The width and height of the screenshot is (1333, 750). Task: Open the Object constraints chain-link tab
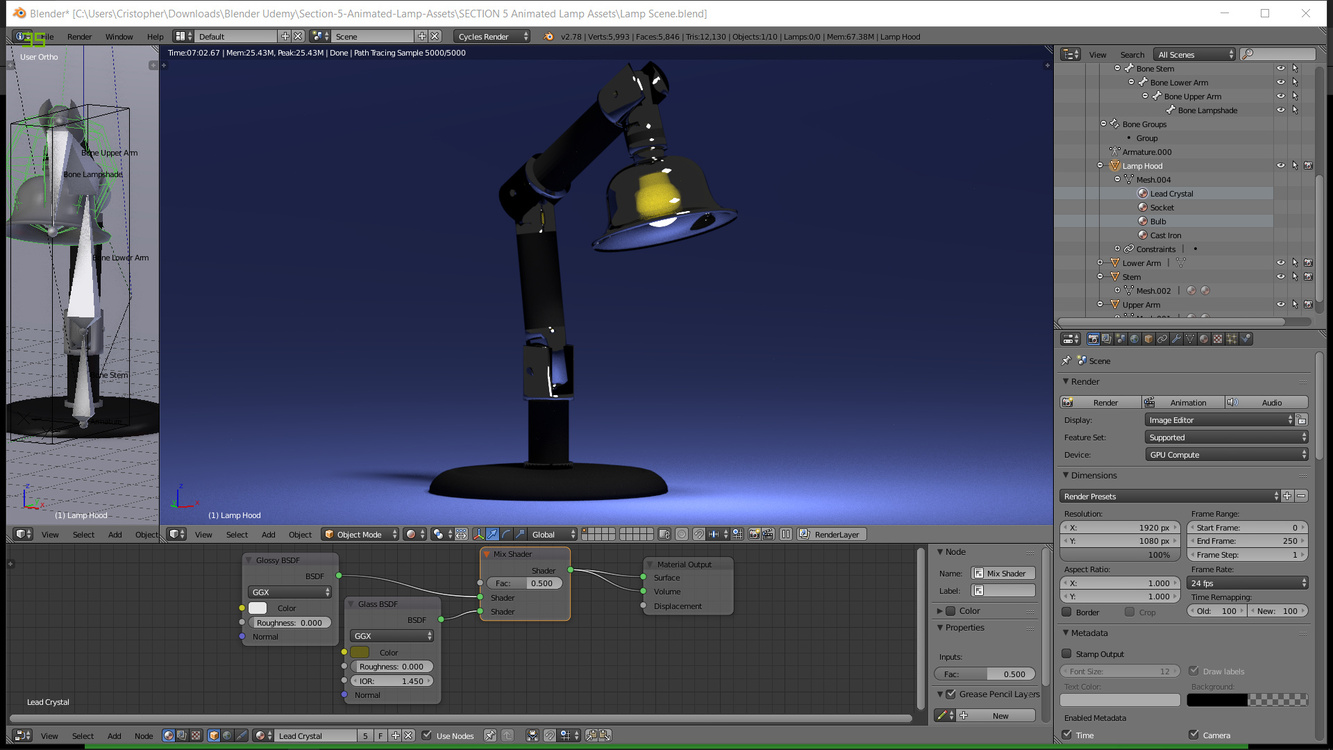tap(1162, 339)
